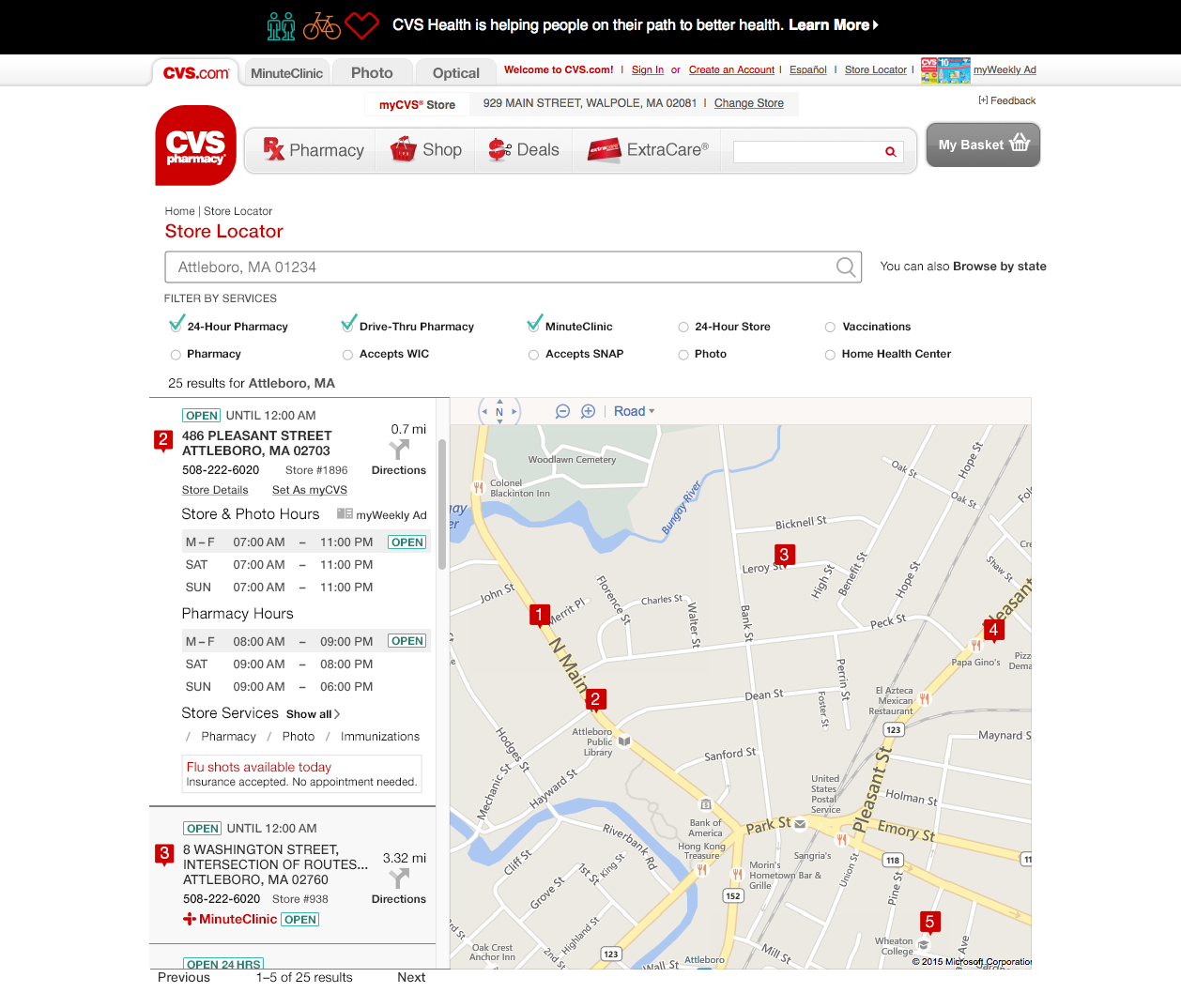
Task: Uncheck the Drive-Thru Pharmacy filter
Action: (x=348, y=325)
